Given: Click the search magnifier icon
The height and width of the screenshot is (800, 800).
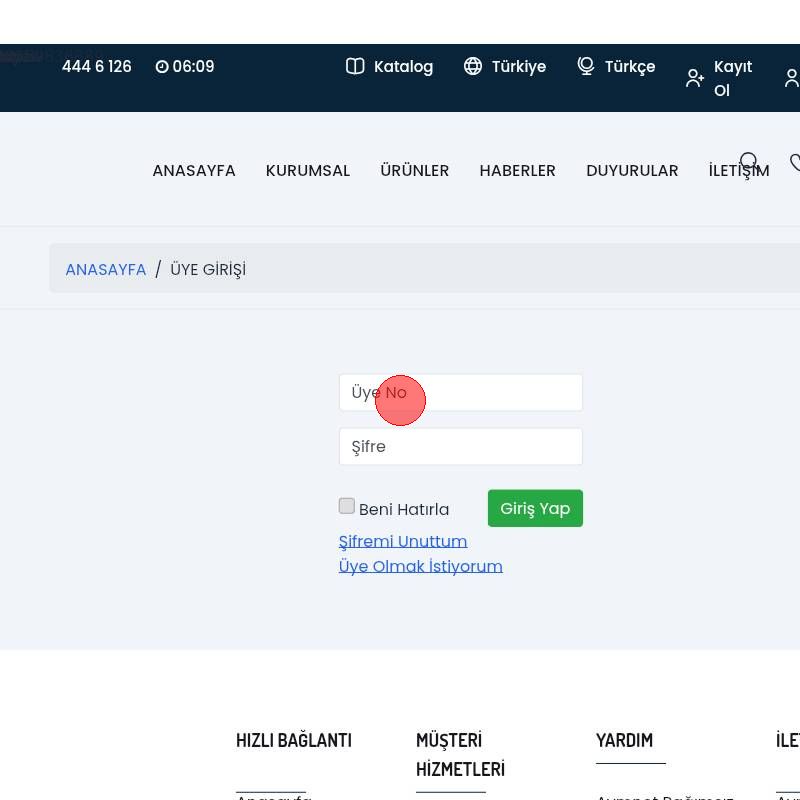Looking at the screenshot, I should 749,162.
